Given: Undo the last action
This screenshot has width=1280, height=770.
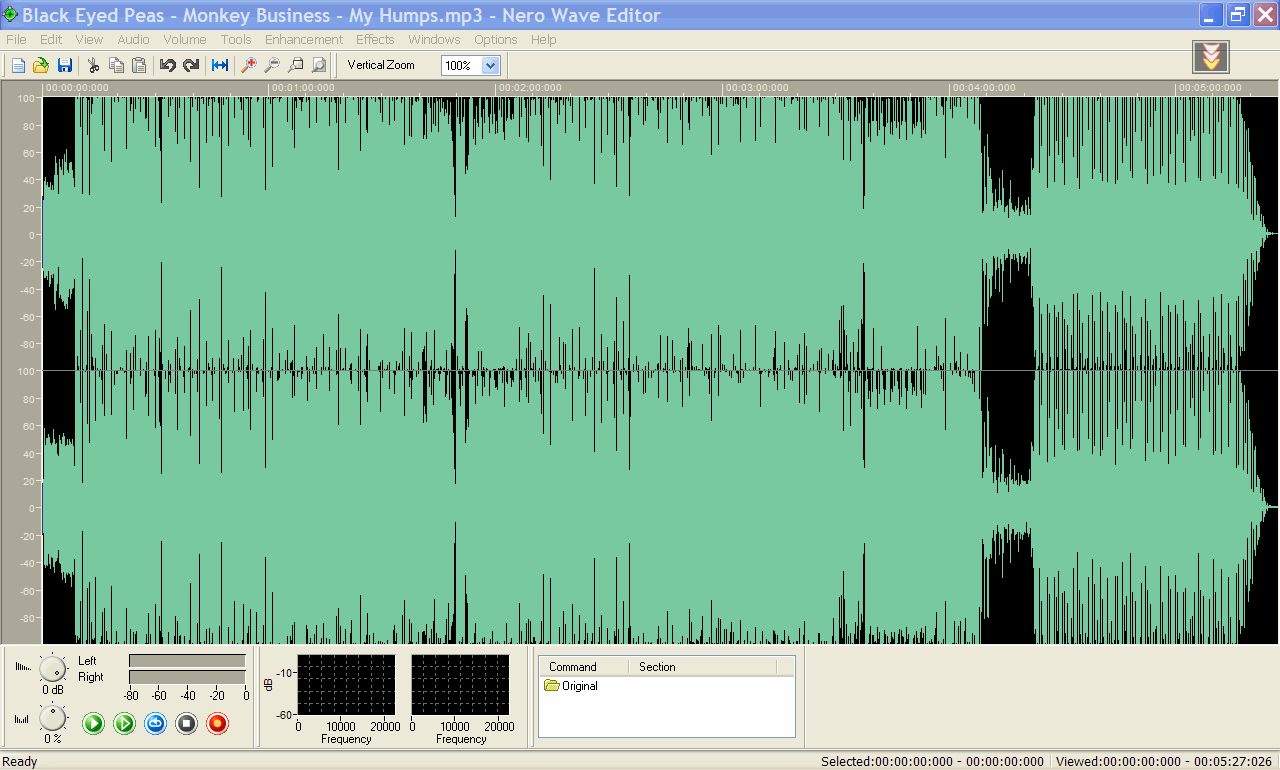Looking at the screenshot, I should pyautogui.click(x=167, y=65).
